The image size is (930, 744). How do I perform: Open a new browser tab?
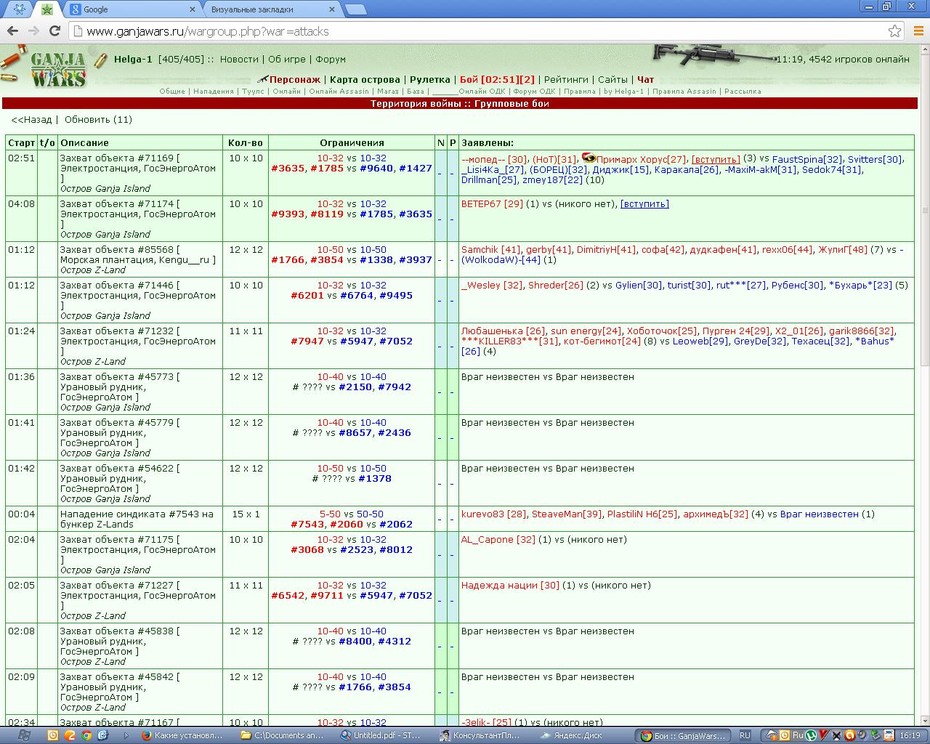coord(355,9)
